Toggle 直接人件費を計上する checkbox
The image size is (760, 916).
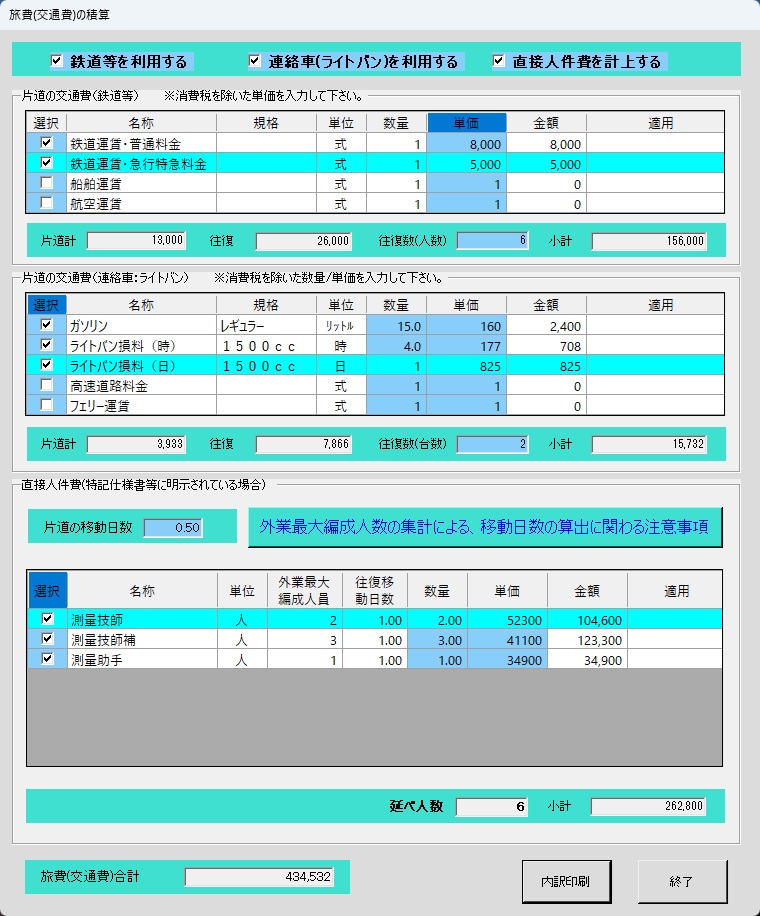498,61
